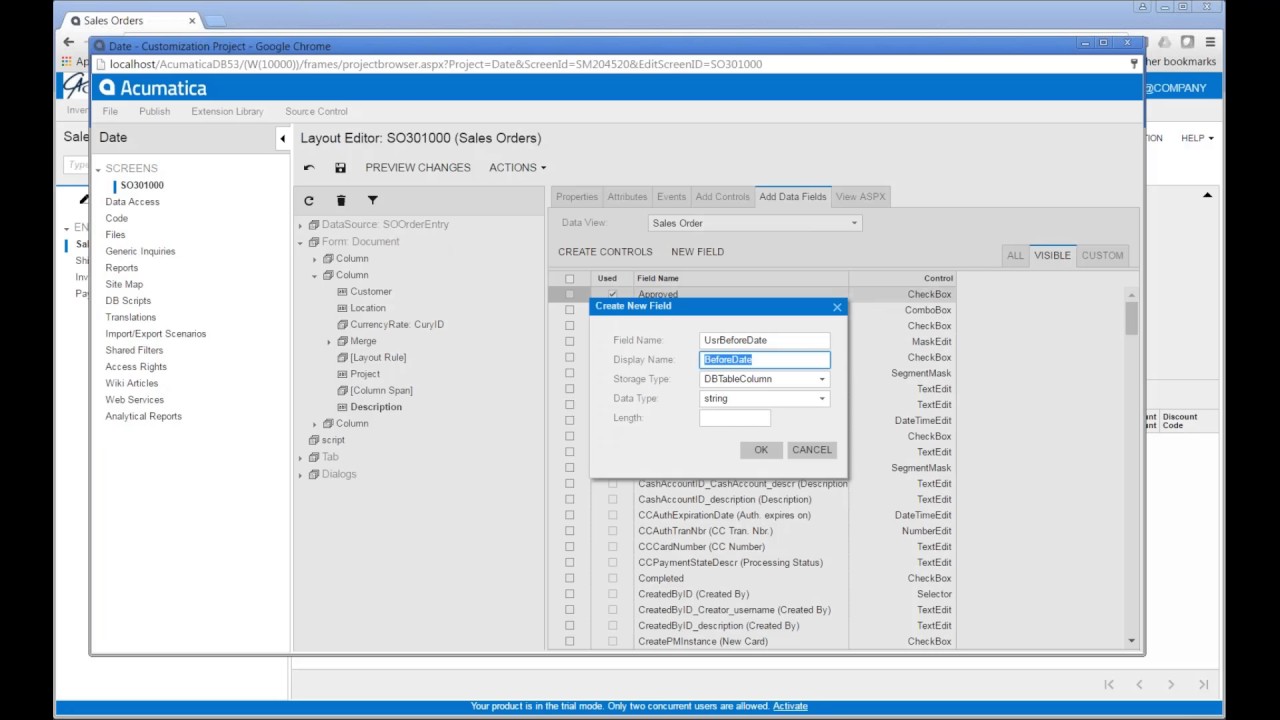Toggle the header select-all checkbox in fields grid
The height and width of the screenshot is (720, 1280).
coord(569,279)
